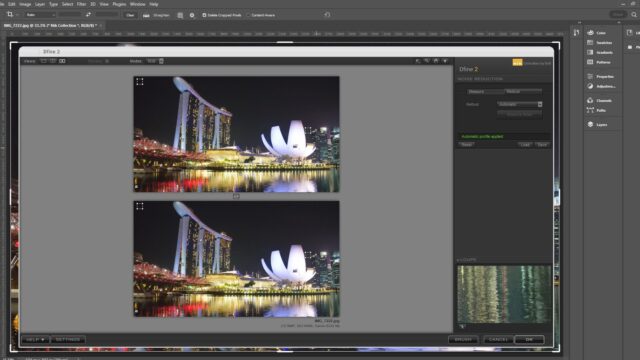The height and width of the screenshot is (360, 640).
Task: Click the loupe preview thumbnail
Action: [x=504, y=294]
